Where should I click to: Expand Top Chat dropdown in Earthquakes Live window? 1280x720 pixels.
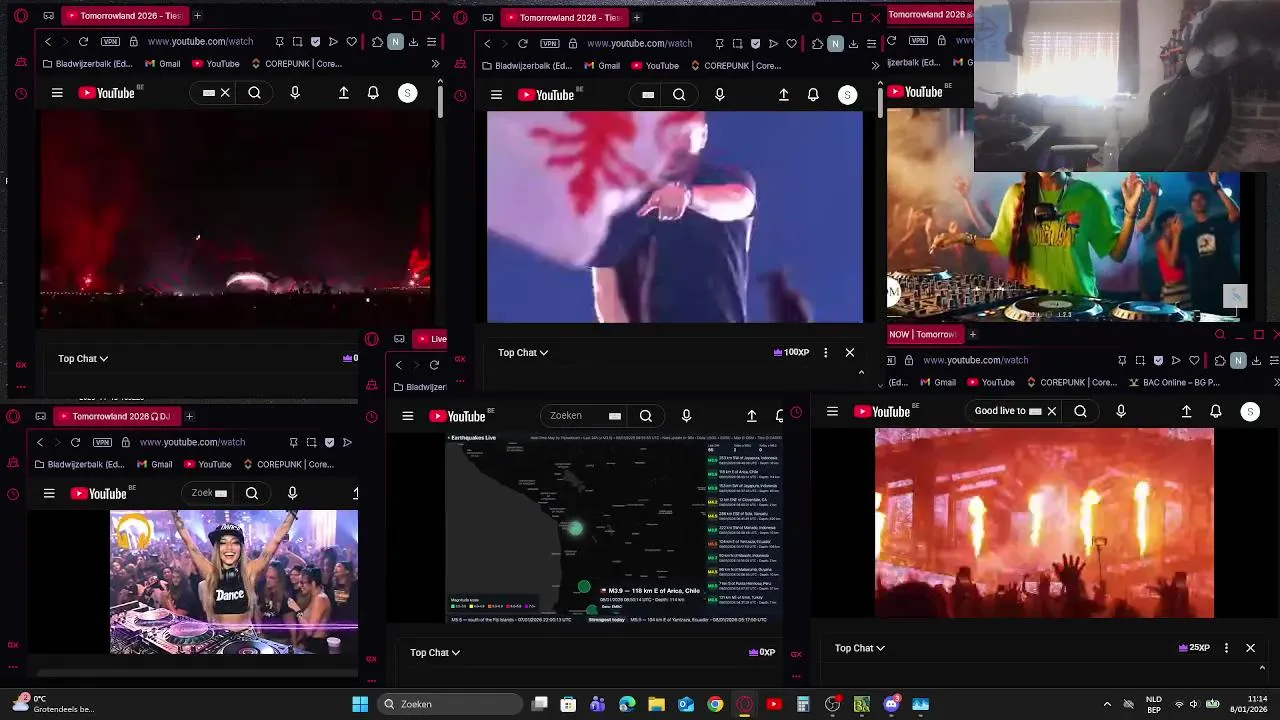tap(435, 652)
